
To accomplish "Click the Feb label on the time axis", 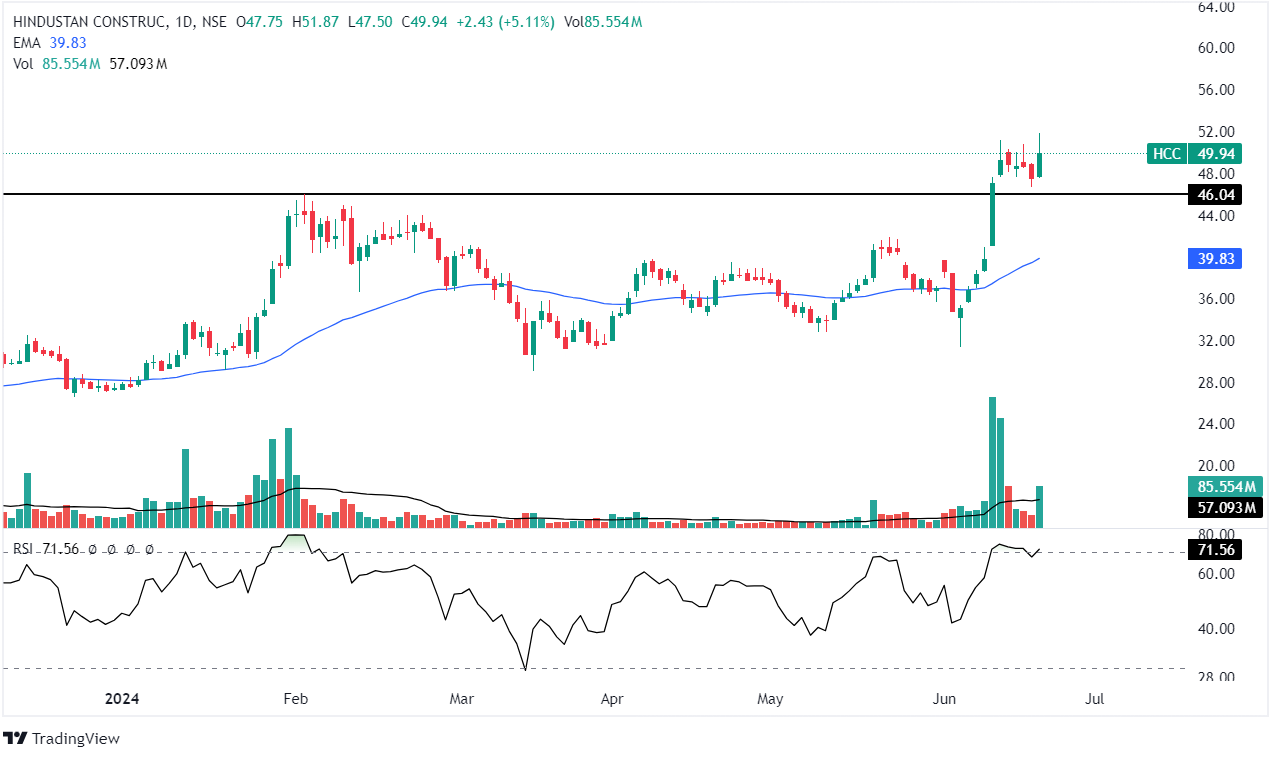I will [x=294, y=699].
